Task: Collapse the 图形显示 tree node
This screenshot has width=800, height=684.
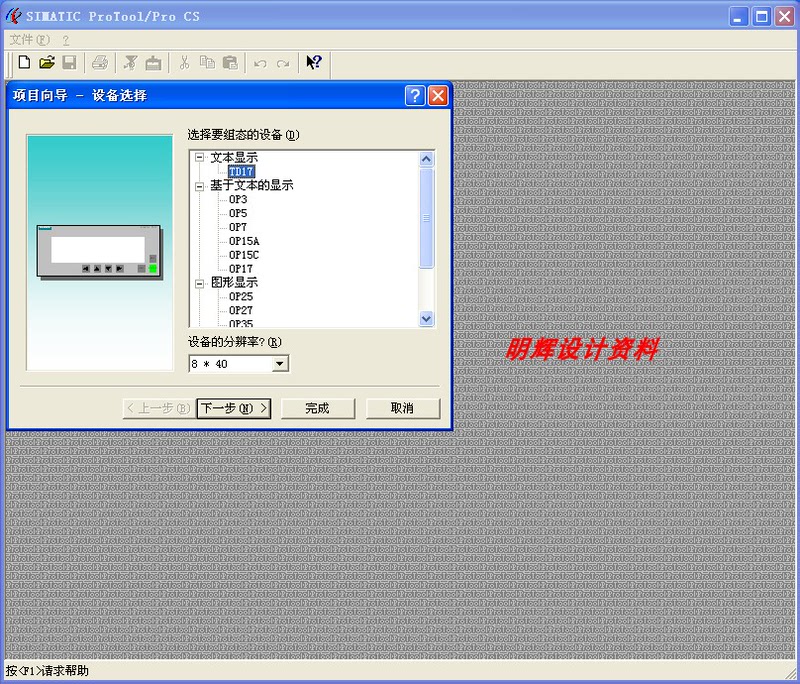Action: point(199,284)
